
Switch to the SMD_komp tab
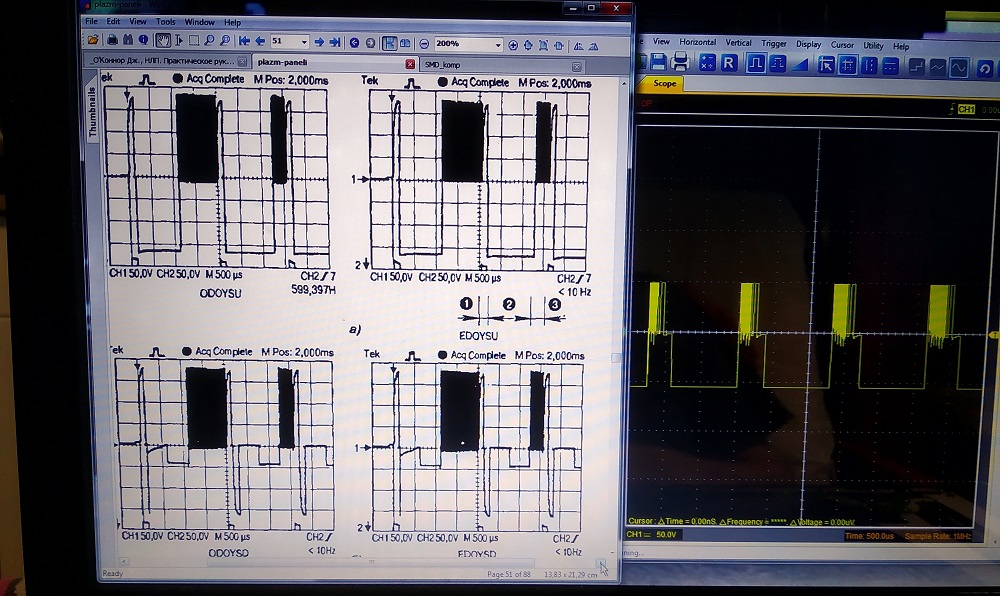pos(440,63)
